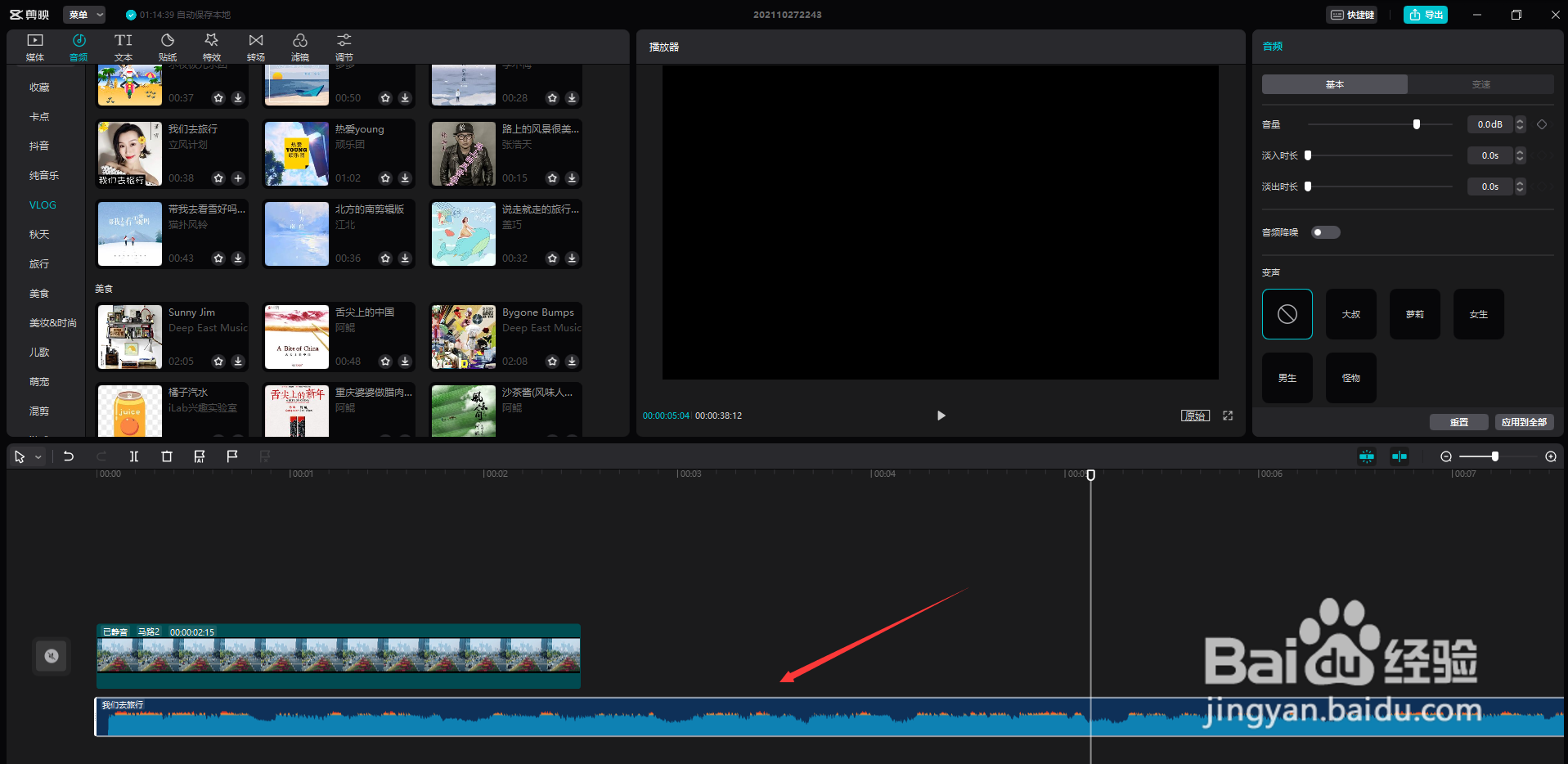Click the 重置 reset button
The width and height of the screenshot is (1568, 764).
[x=1459, y=422]
